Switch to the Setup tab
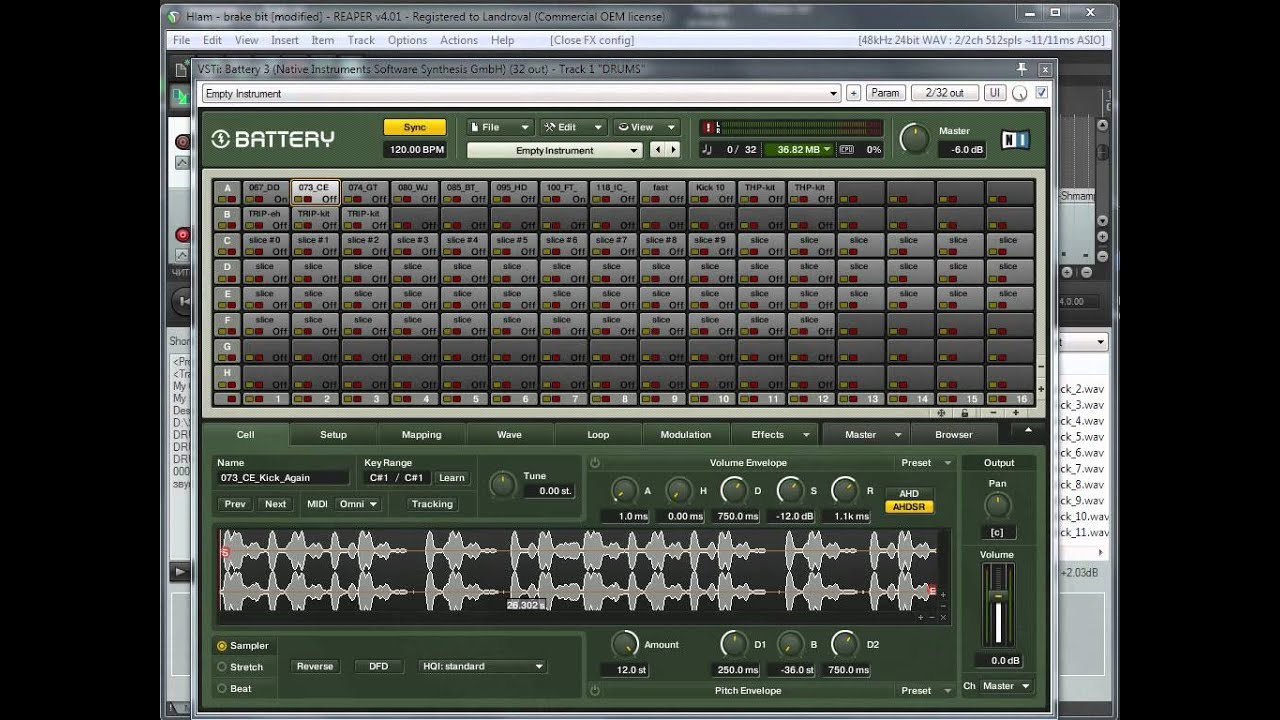 334,435
